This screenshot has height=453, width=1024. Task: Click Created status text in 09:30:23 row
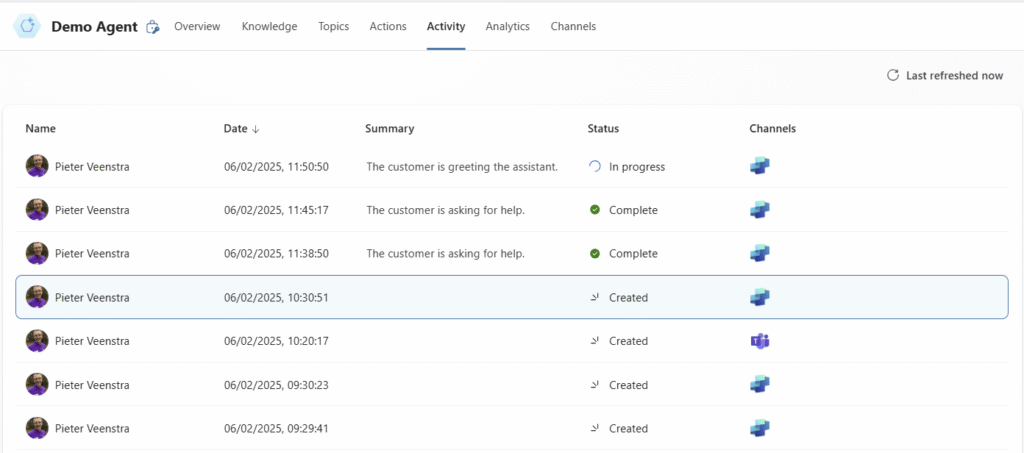[x=628, y=384]
